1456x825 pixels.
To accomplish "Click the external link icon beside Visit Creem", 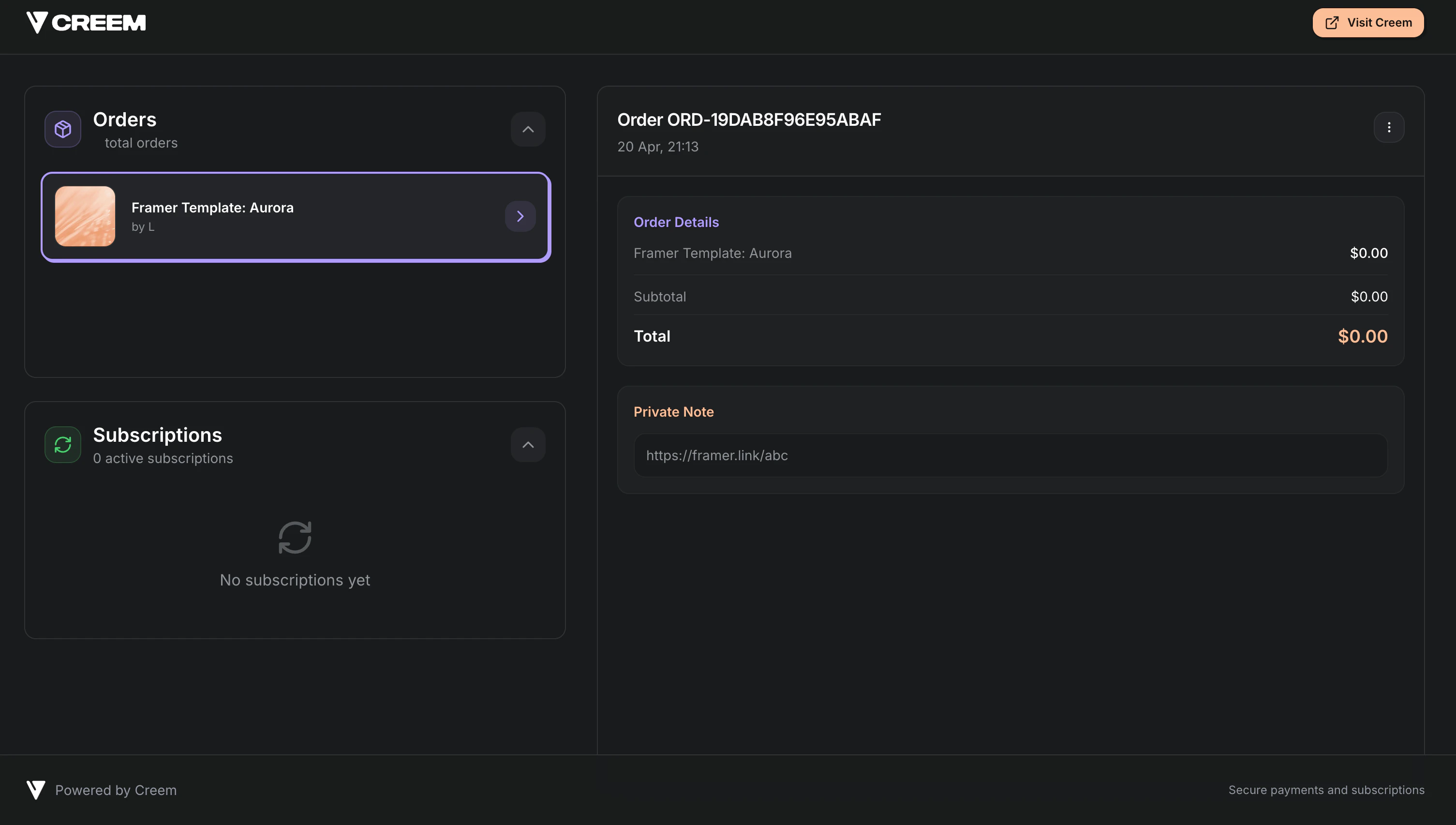I will click(x=1332, y=23).
